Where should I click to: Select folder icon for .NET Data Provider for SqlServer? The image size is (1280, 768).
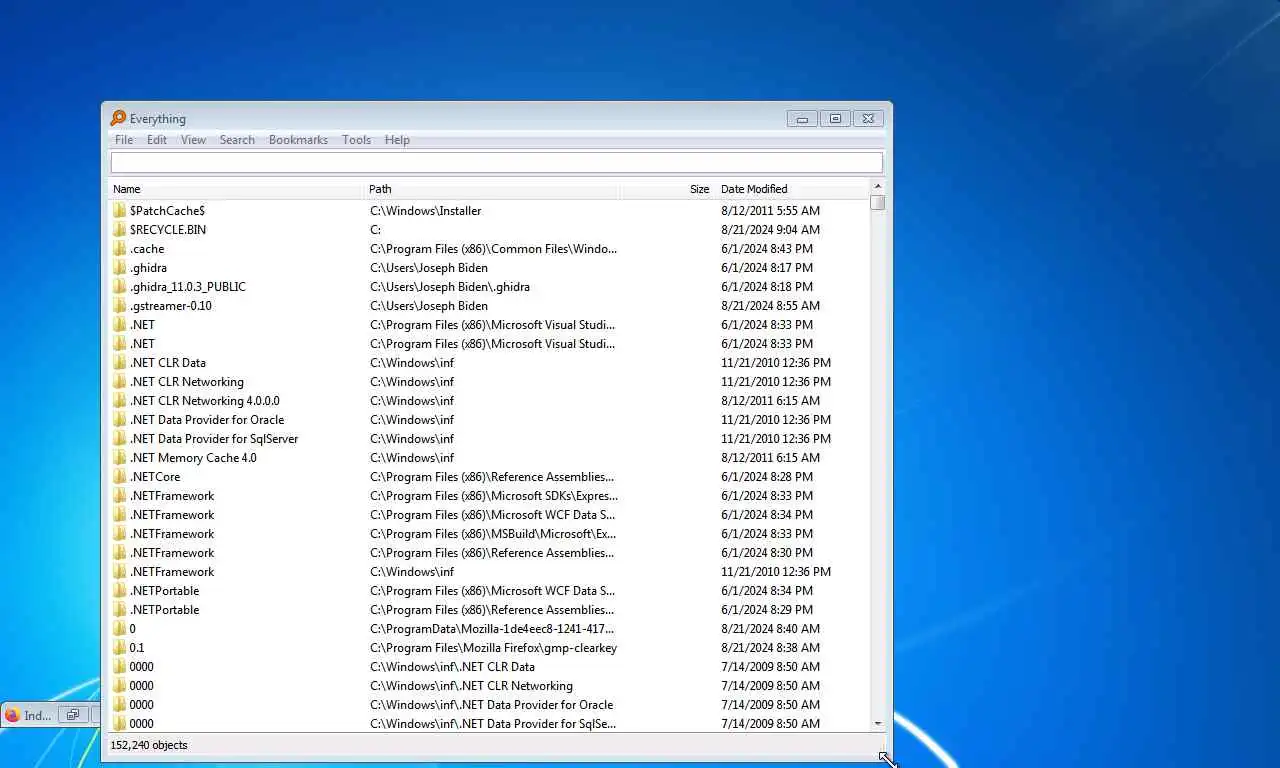point(119,439)
